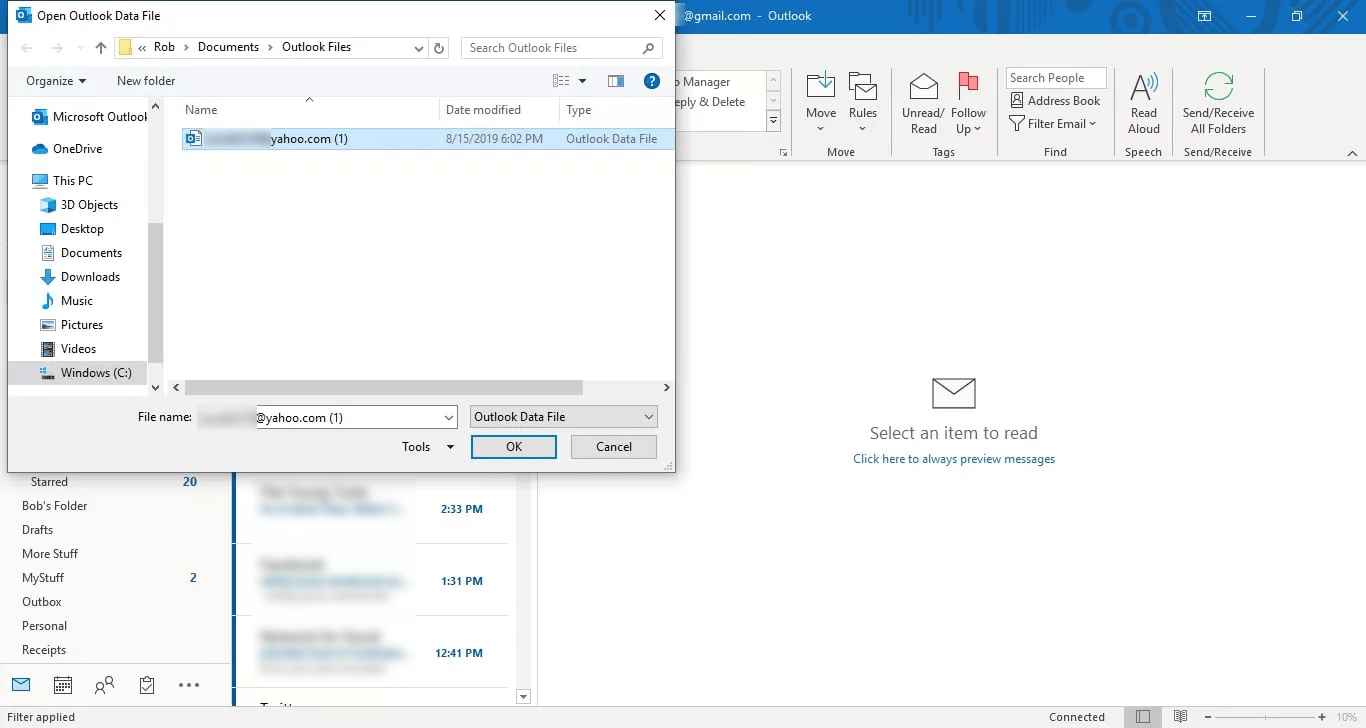Open recent locations dropdown beside forward arrow

tap(79, 48)
